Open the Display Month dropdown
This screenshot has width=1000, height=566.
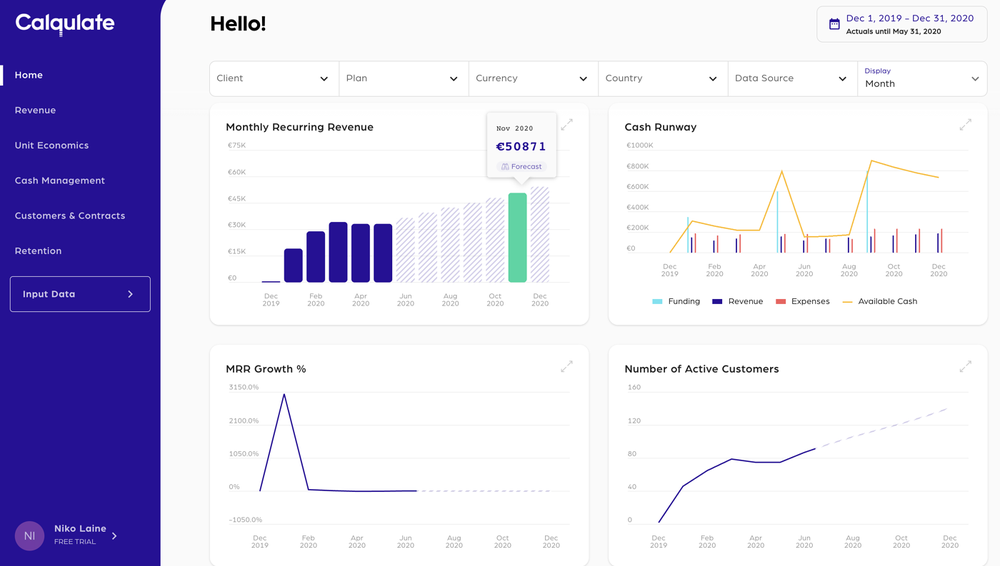[x=922, y=78]
